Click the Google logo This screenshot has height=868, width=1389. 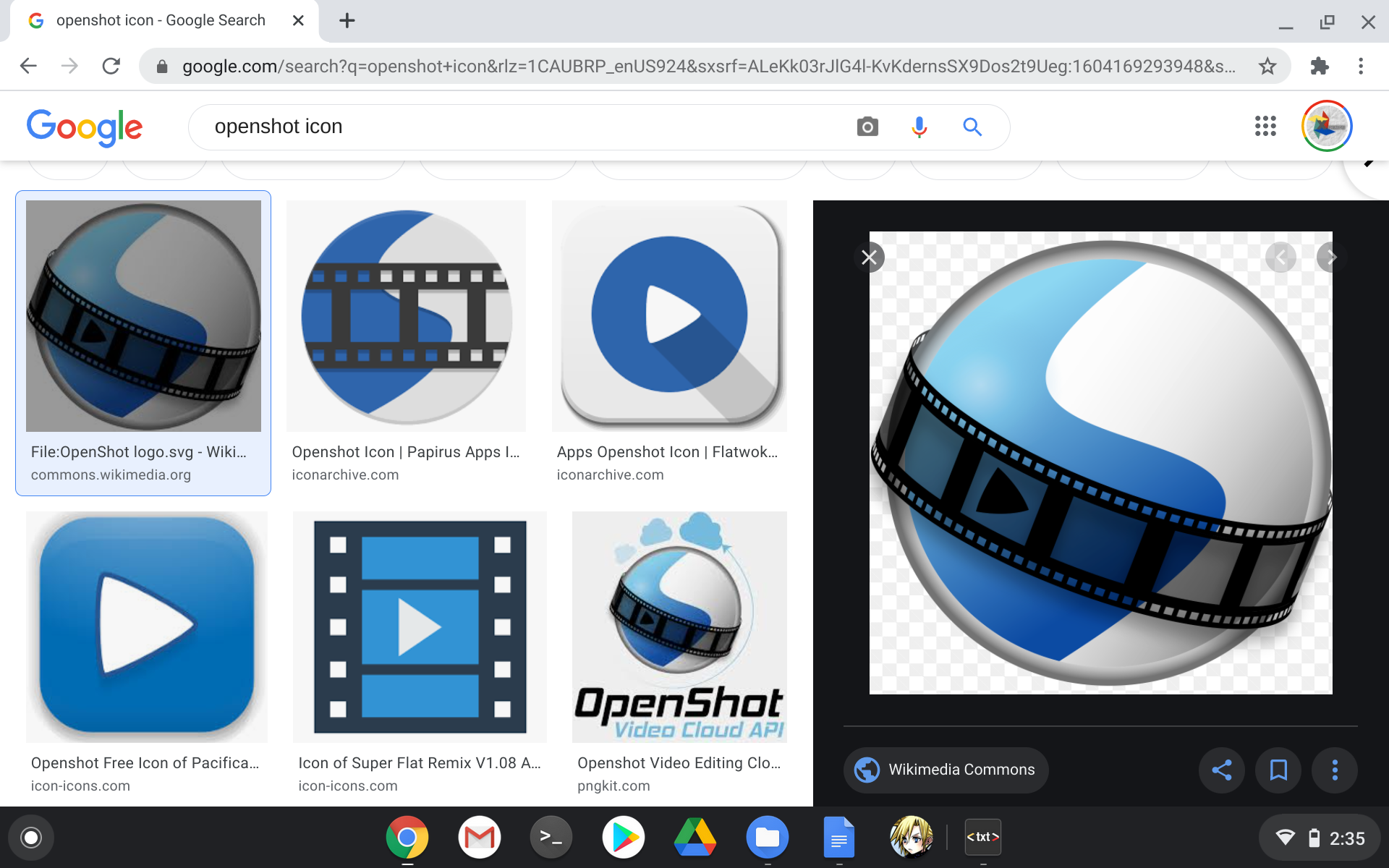point(85,127)
